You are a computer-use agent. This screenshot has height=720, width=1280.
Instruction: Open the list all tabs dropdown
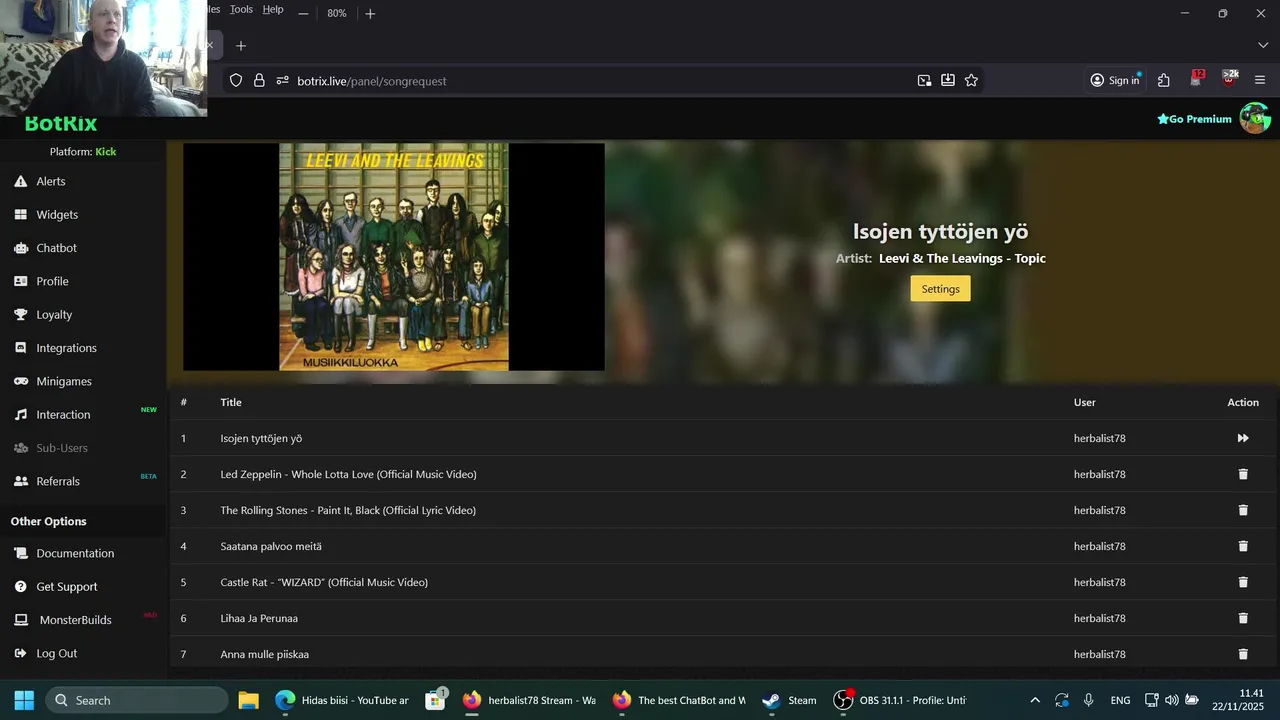point(1262,45)
